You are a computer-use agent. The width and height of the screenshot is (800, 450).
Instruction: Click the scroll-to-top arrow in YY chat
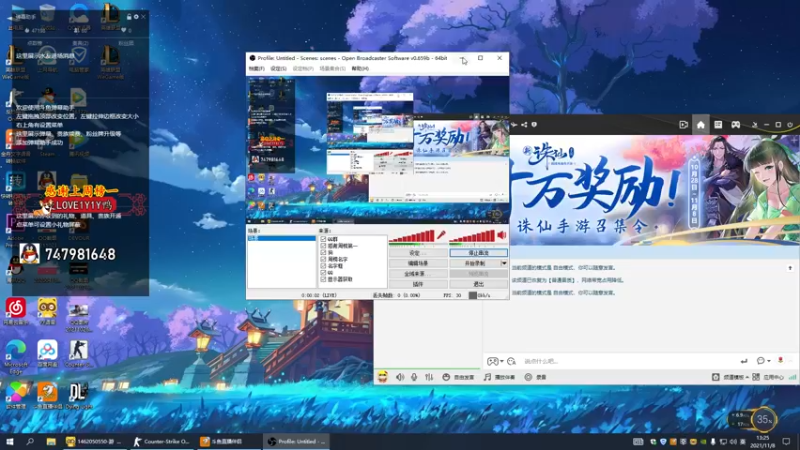[x=790, y=268]
